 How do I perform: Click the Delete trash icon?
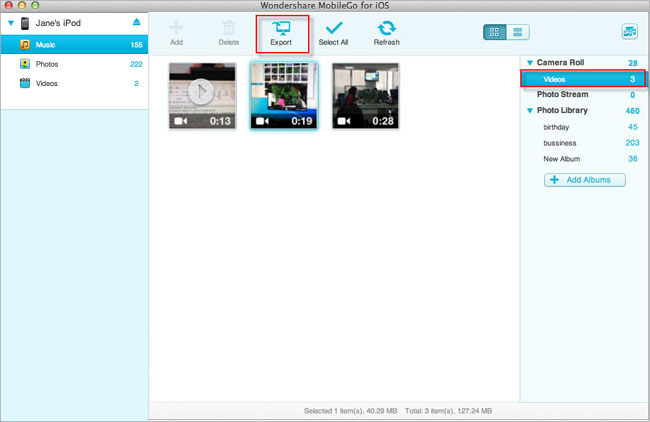tap(229, 28)
